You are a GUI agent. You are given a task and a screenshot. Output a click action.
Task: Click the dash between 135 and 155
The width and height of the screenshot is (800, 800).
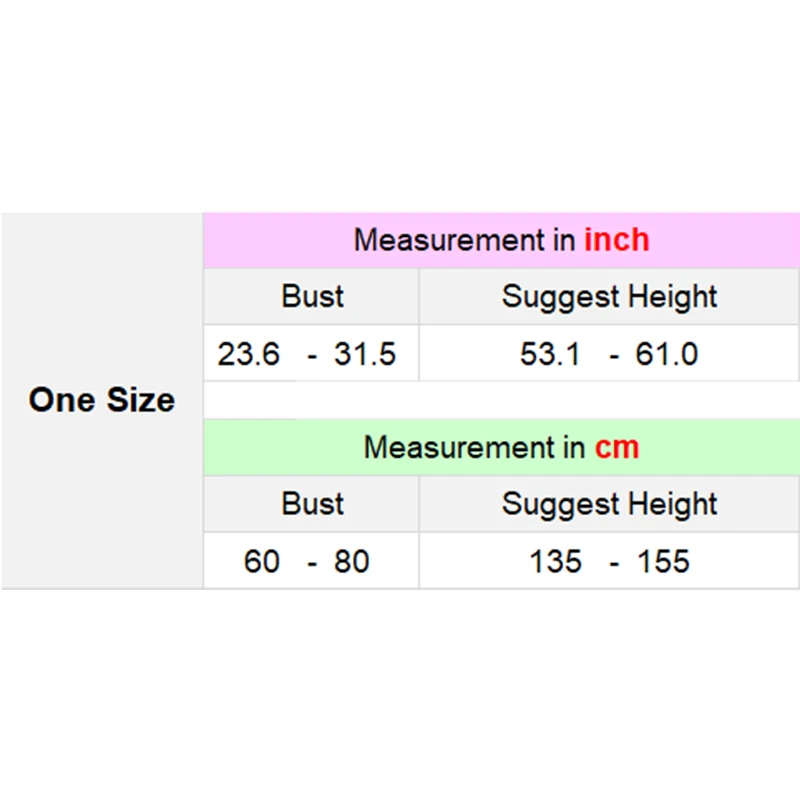coord(617,562)
